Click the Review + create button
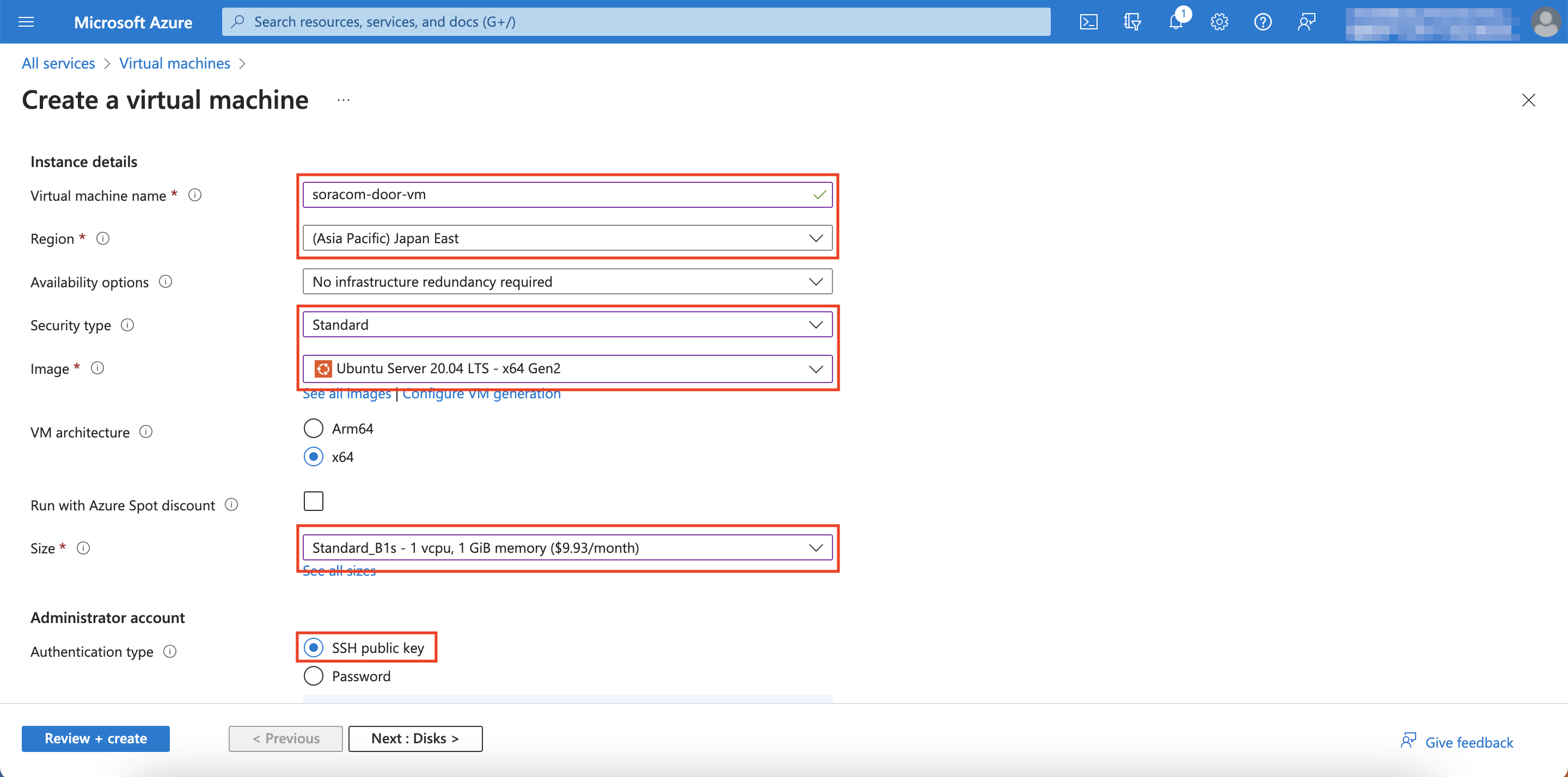 (x=95, y=738)
